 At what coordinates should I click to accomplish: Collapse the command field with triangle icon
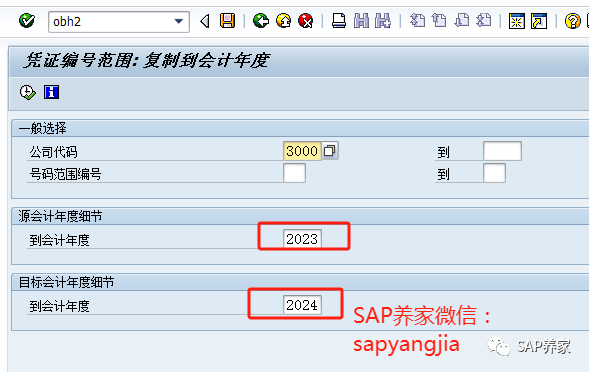click(205, 21)
